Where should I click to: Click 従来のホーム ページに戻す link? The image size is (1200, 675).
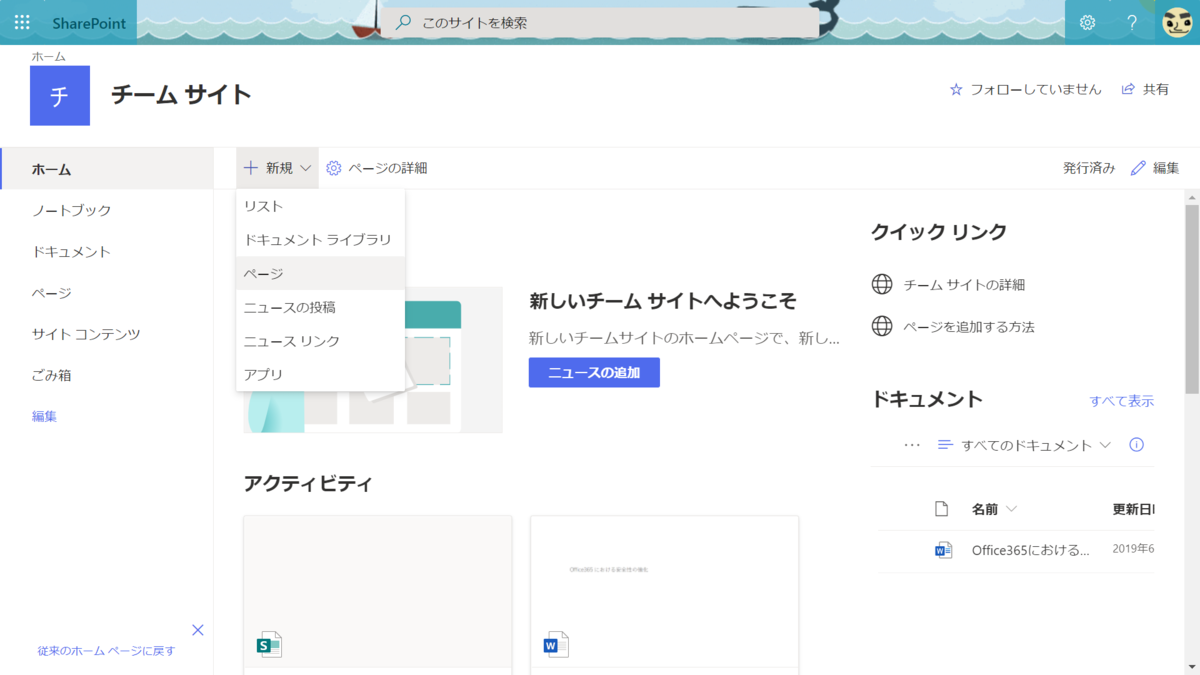(106, 651)
